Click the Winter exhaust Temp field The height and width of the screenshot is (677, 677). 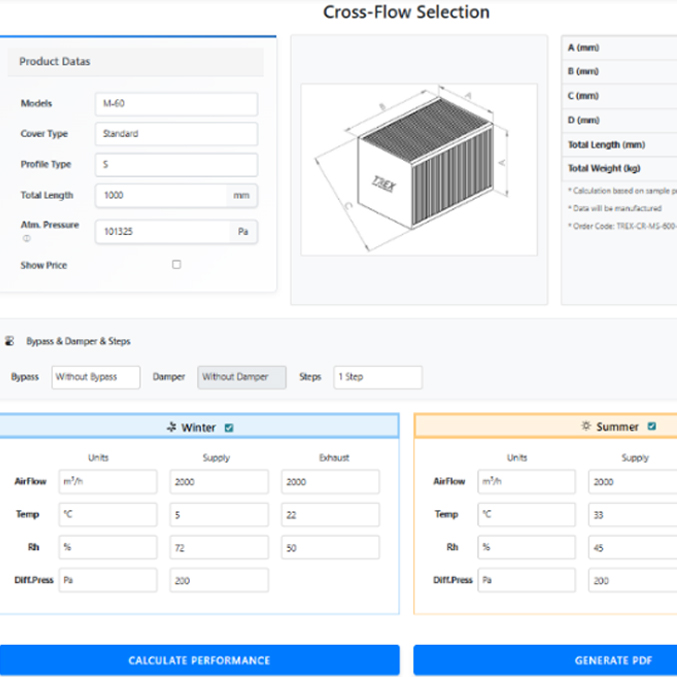tap(329, 514)
